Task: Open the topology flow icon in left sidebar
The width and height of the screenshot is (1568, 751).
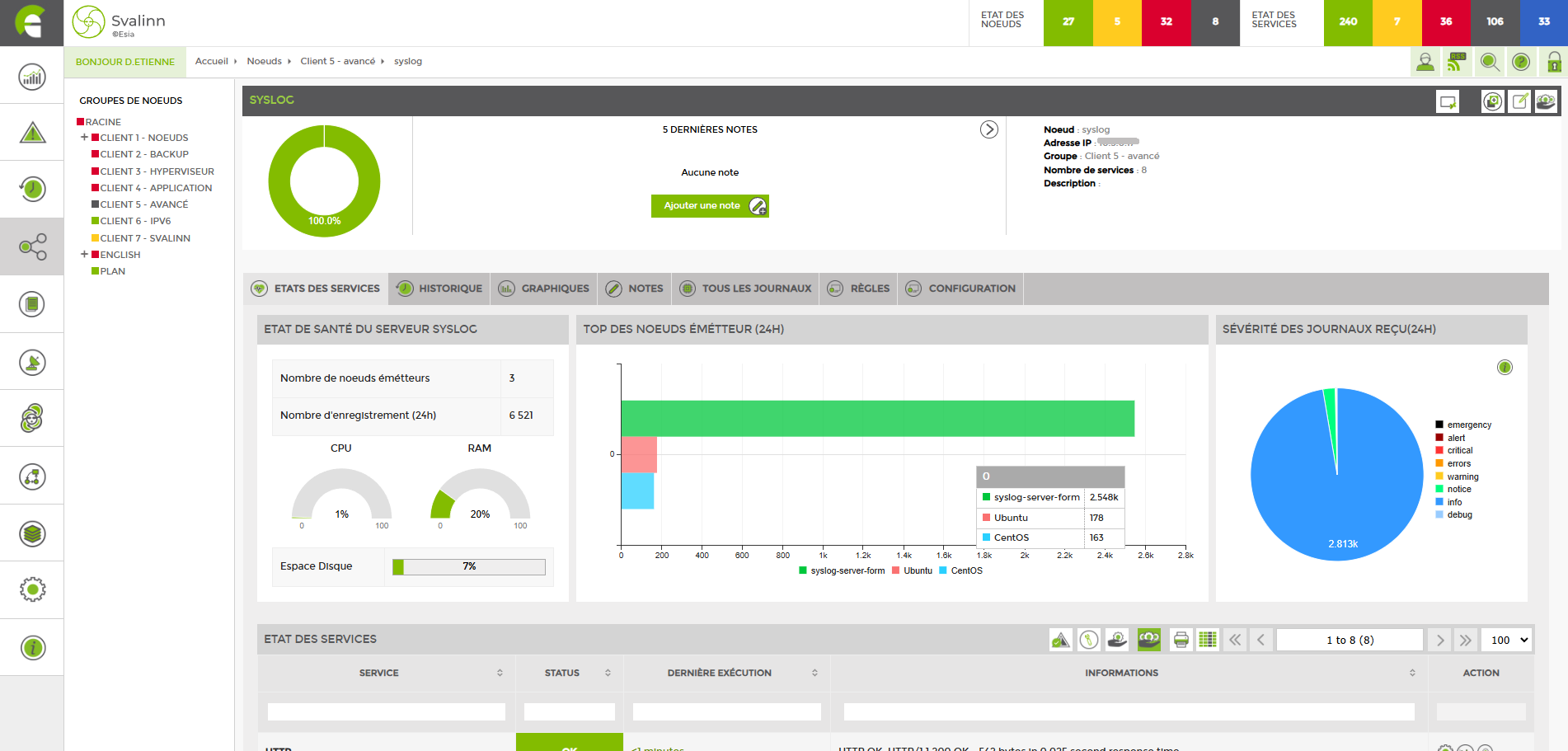Action: point(32,476)
